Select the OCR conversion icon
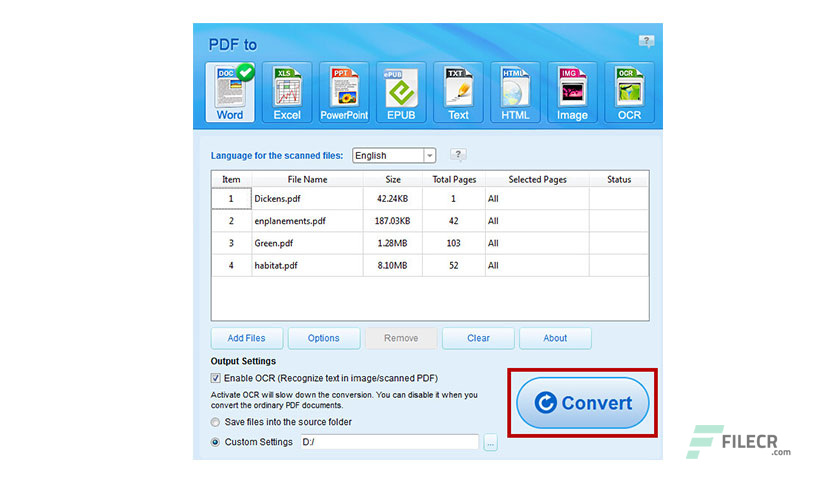Screen dimensions: 836x484 (629, 92)
